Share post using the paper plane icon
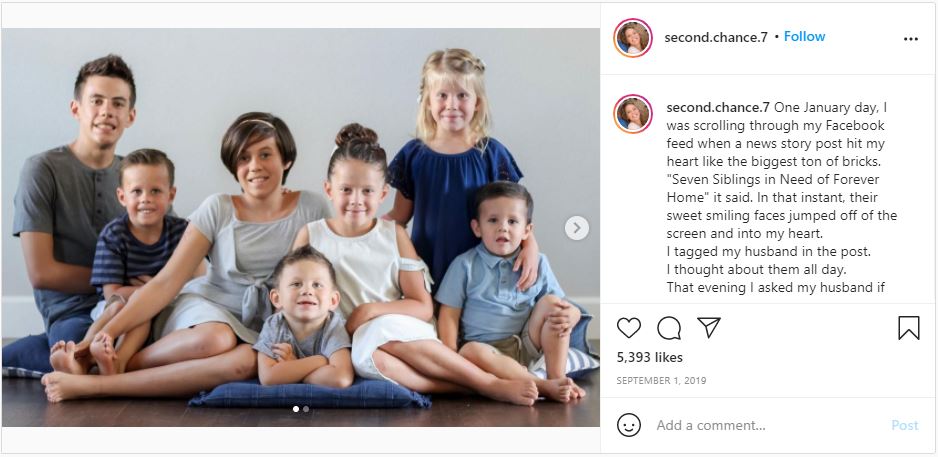 coord(709,327)
